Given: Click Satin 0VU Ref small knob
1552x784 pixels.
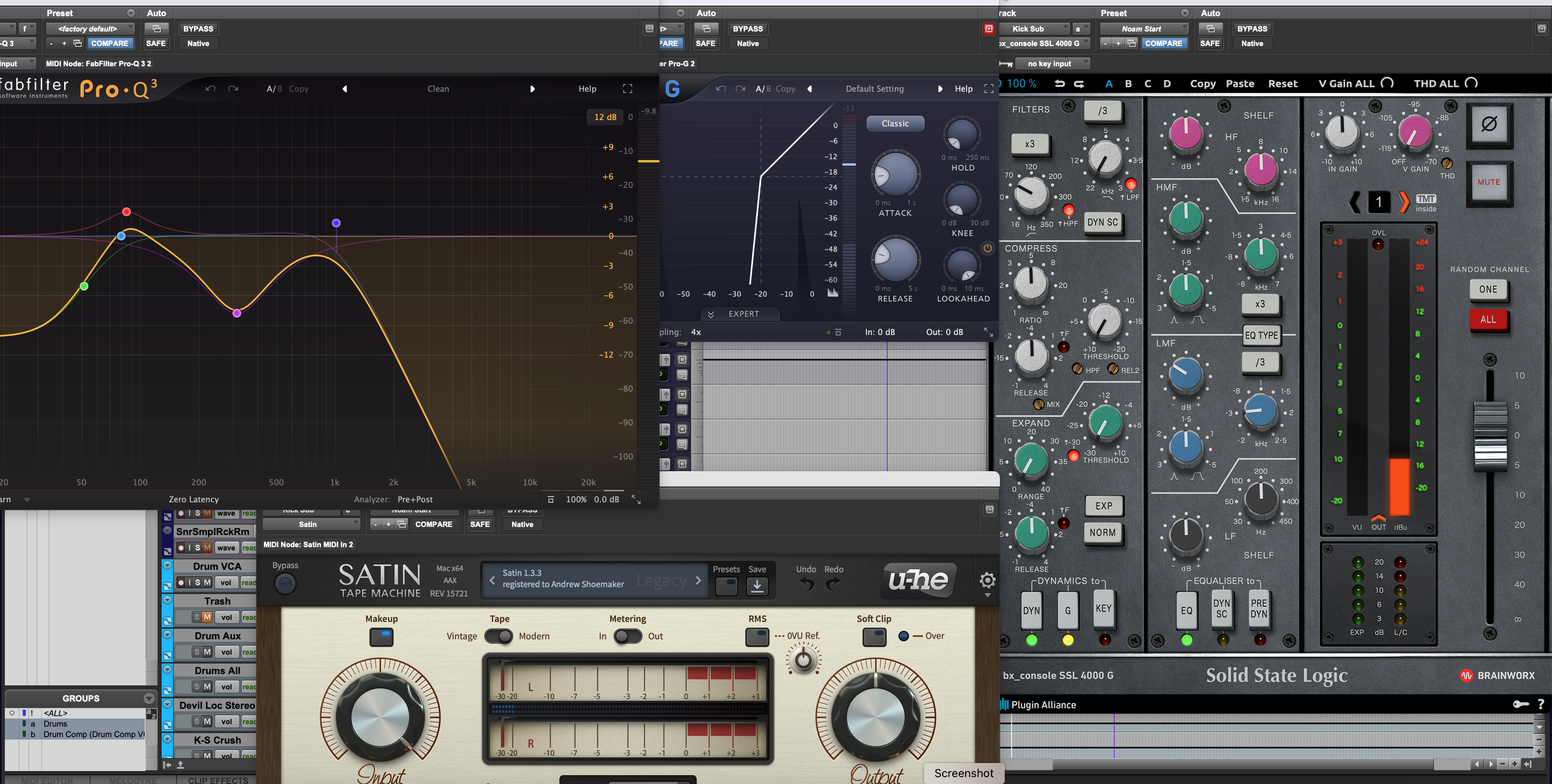Looking at the screenshot, I should tap(803, 661).
